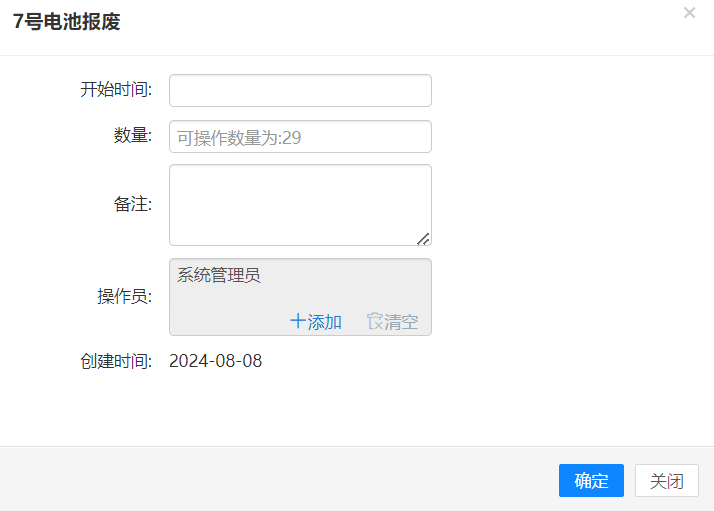Click the creation date 2024-08-08
This screenshot has height=511, width=714.
tap(215, 361)
